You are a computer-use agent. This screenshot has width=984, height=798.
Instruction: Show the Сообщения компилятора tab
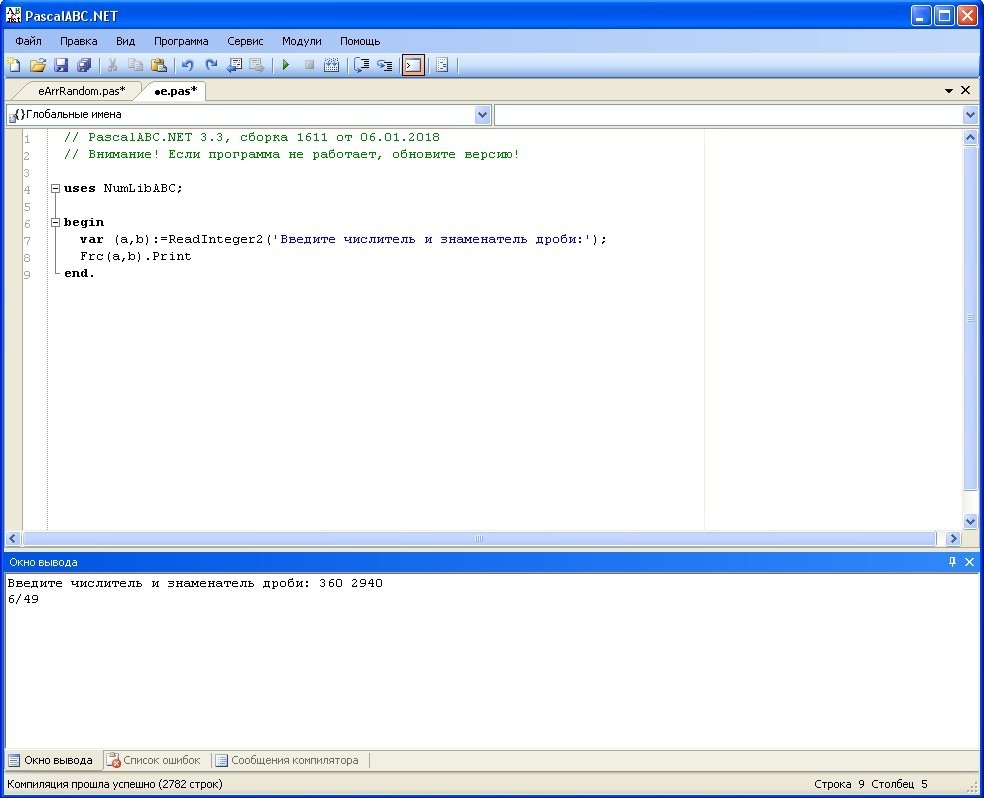click(287, 760)
